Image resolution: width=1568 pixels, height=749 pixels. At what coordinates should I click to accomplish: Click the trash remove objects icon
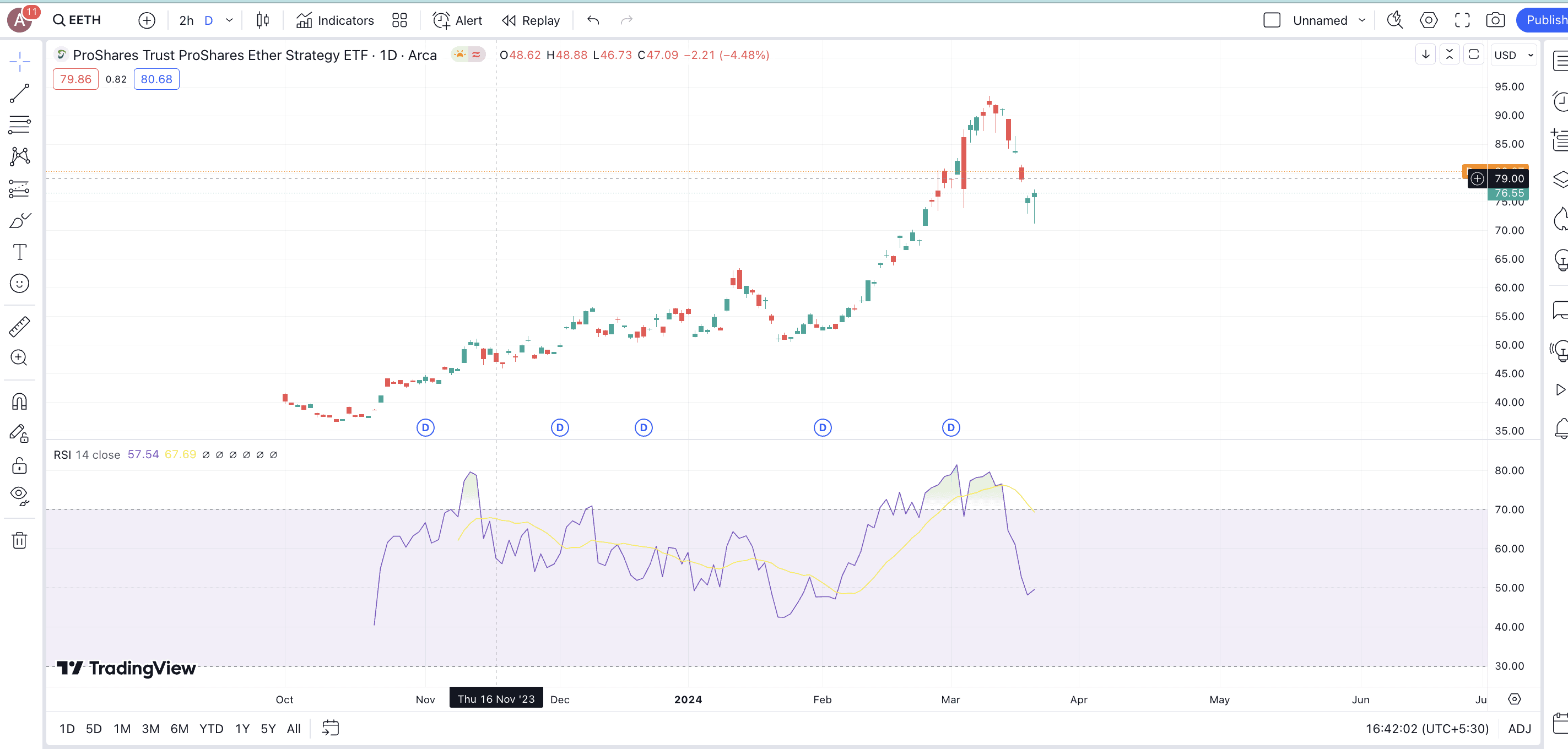[x=19, y=540]
